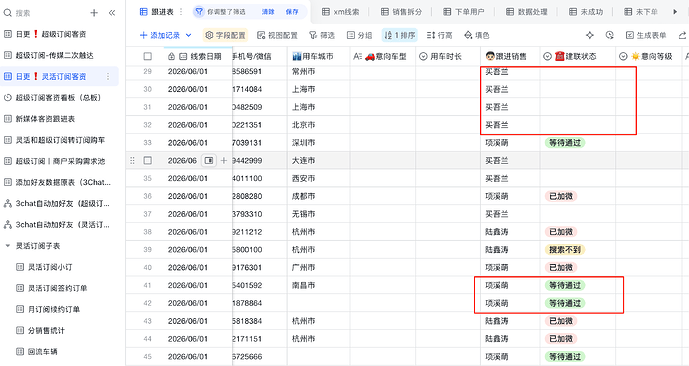Click the expand record icon on row 34

pyautogui.click(x=209, y=161)
